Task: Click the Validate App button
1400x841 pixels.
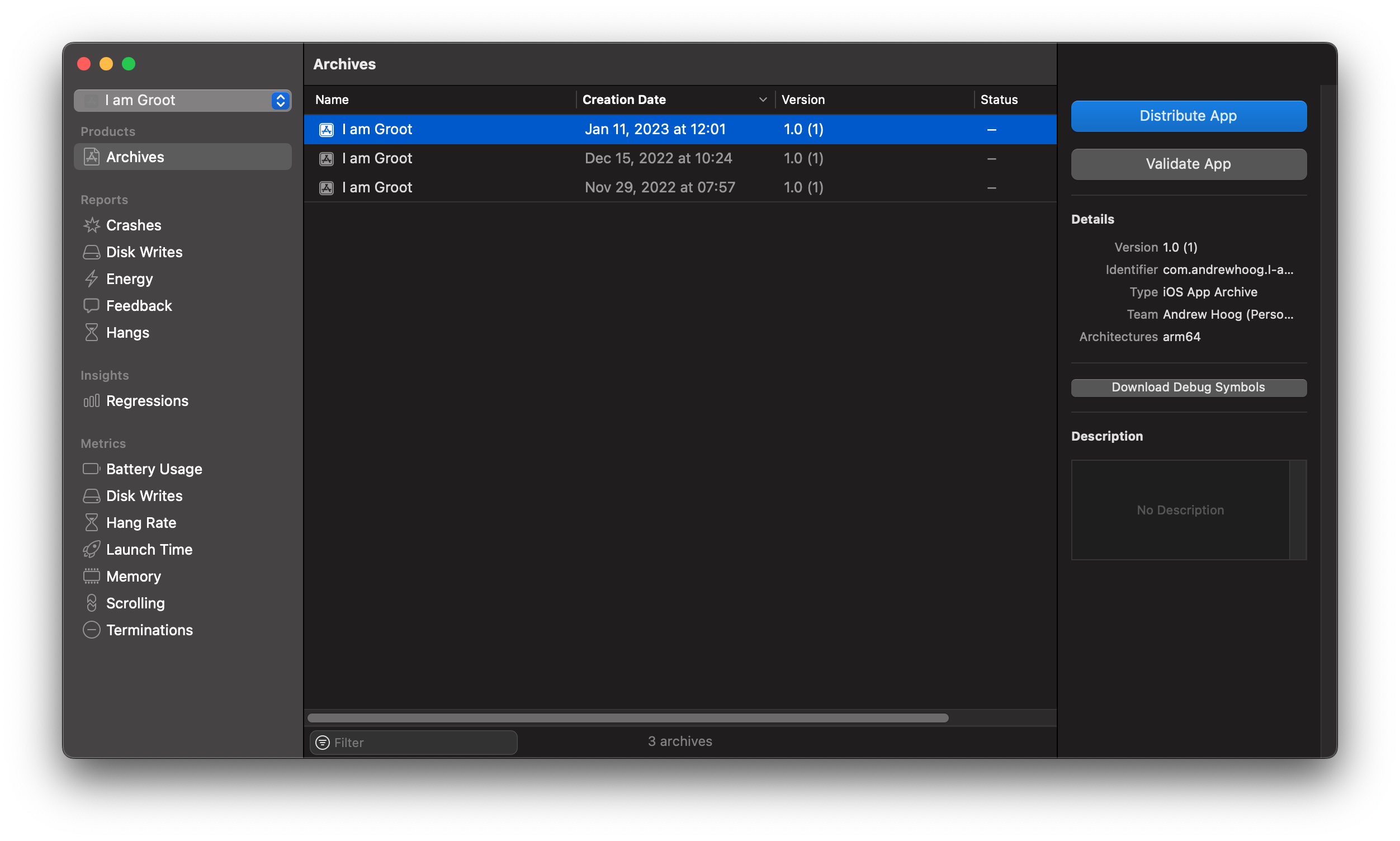Action: pos(1188,164)
